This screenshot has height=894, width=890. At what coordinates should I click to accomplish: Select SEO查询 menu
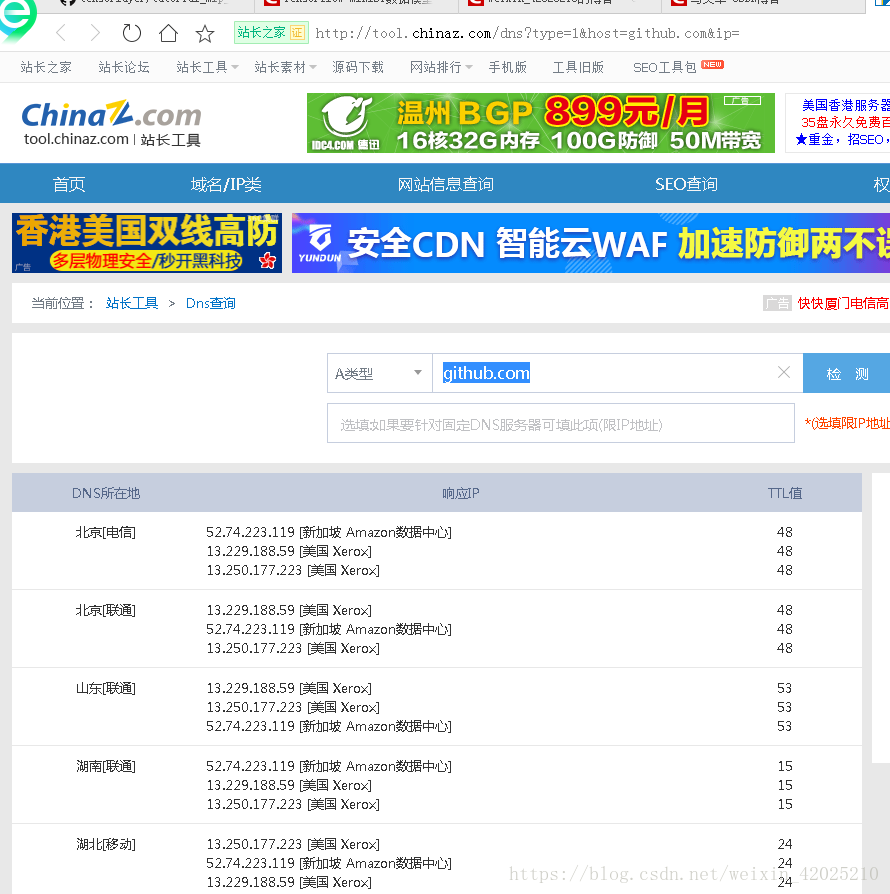tap(686, 184)
